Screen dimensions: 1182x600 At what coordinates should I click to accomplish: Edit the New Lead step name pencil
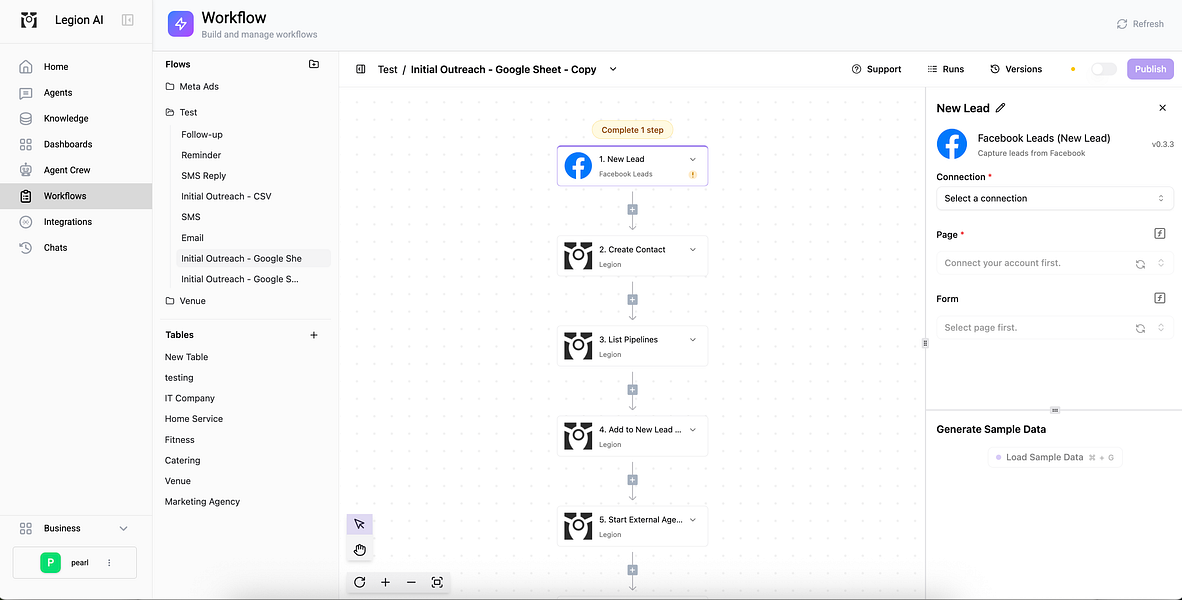tap(1000, 108)
